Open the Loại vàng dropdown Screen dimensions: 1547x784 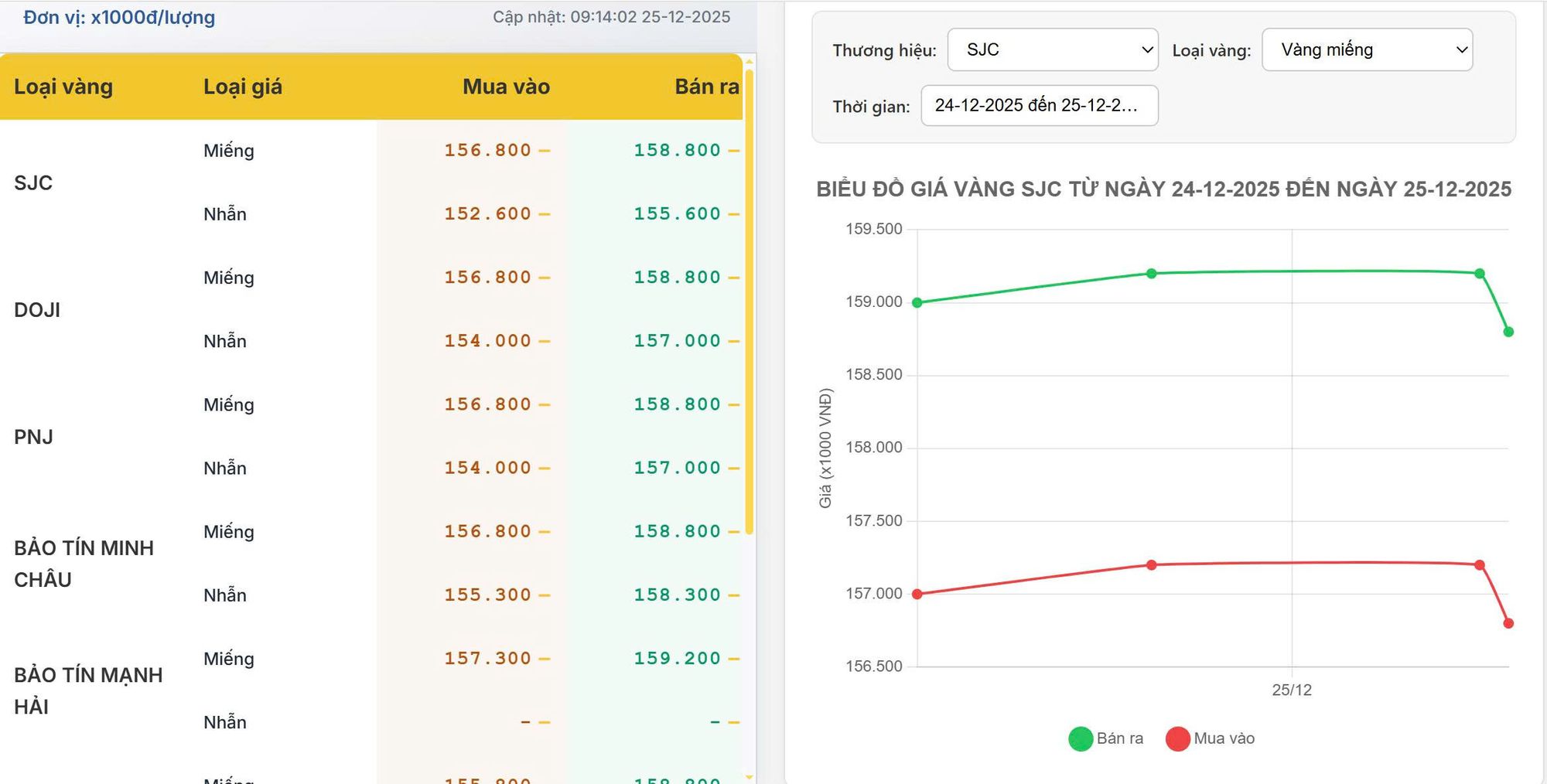[x=1367, y=50]
